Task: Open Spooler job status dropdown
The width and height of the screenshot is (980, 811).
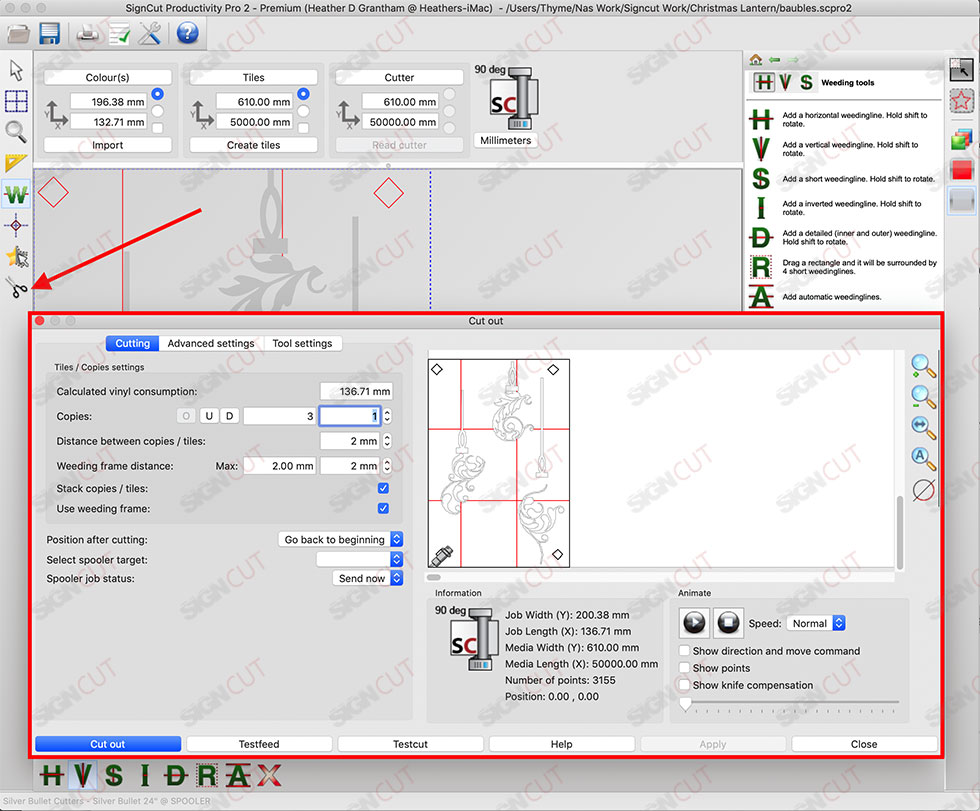Action: pos(368,578)
